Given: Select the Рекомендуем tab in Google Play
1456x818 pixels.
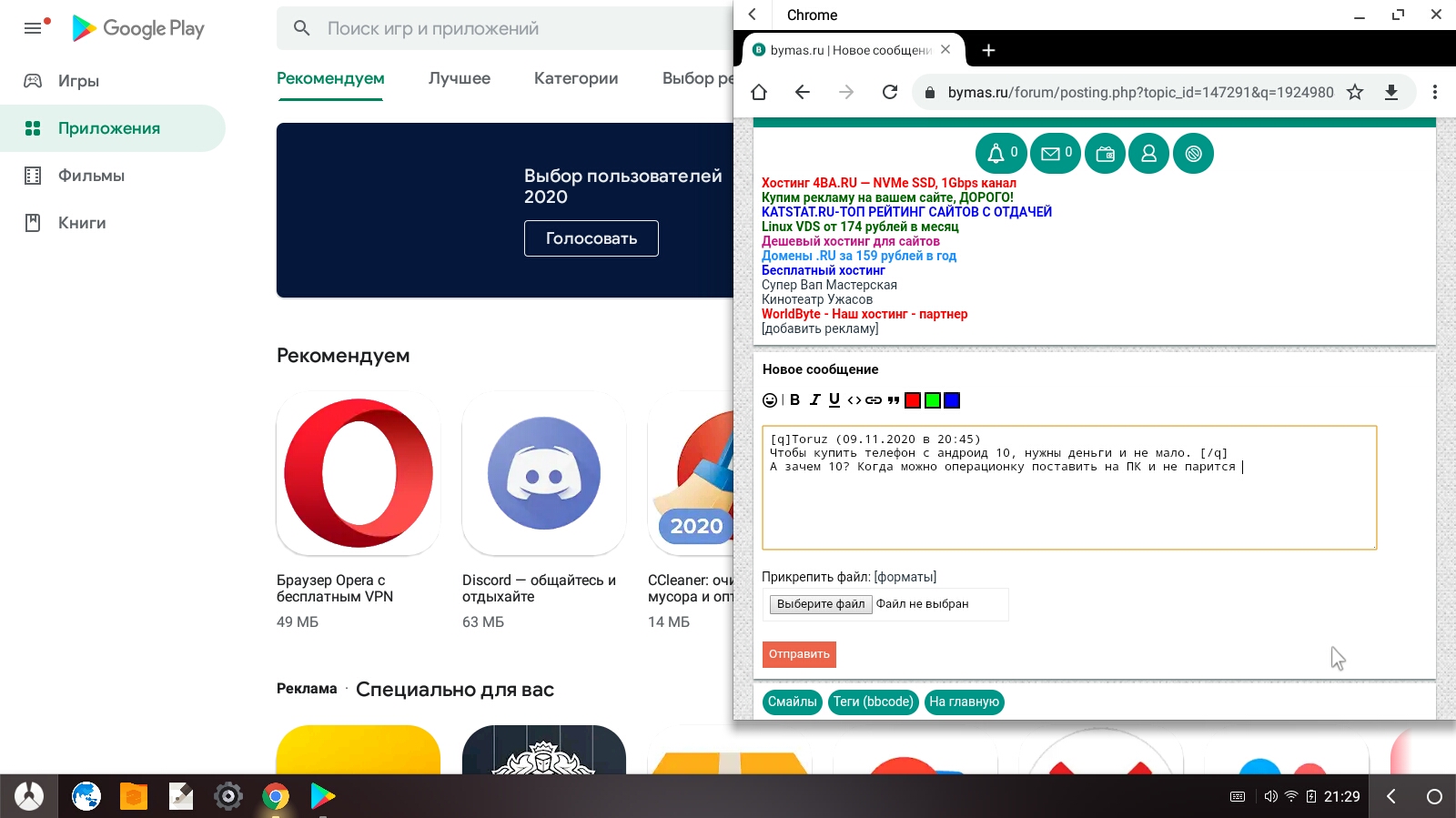Looking at the screenshot, I should click(x=330, y=78).
